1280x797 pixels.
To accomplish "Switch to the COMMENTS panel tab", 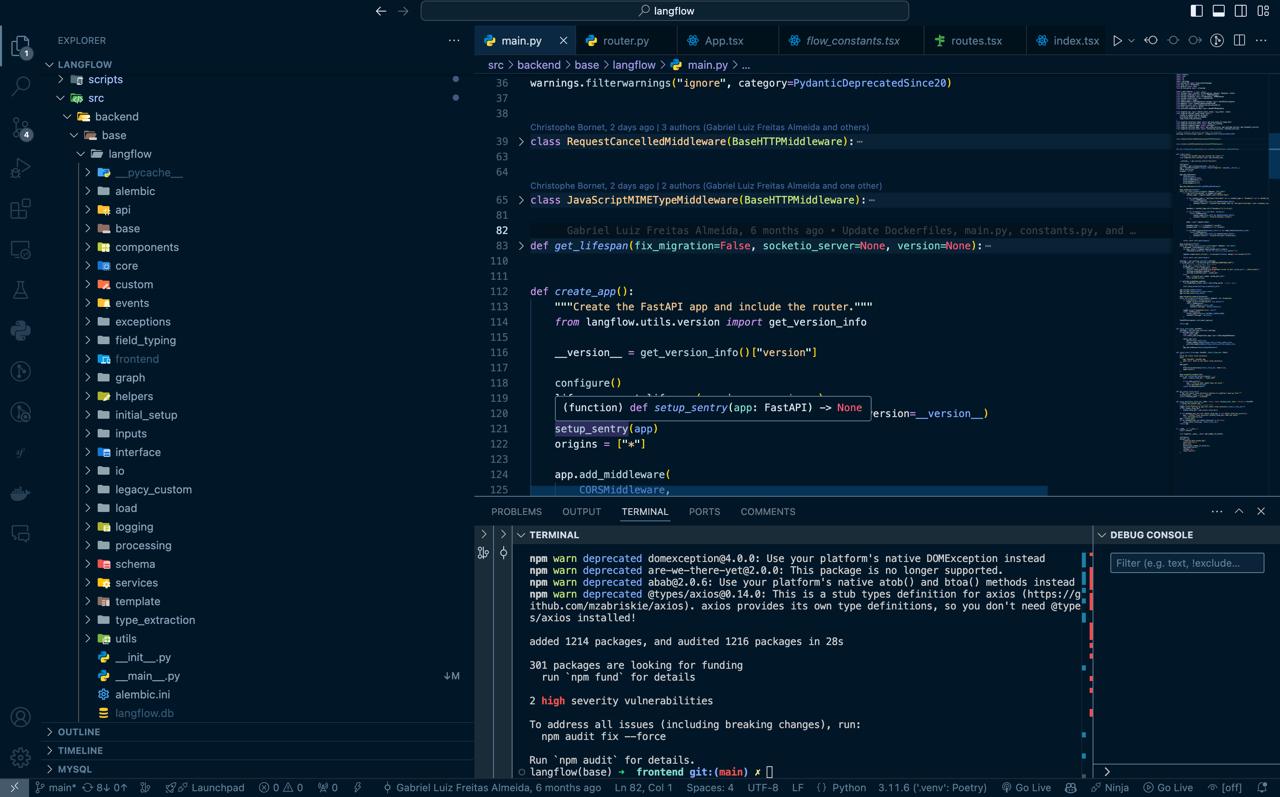I will coord(768,511).
